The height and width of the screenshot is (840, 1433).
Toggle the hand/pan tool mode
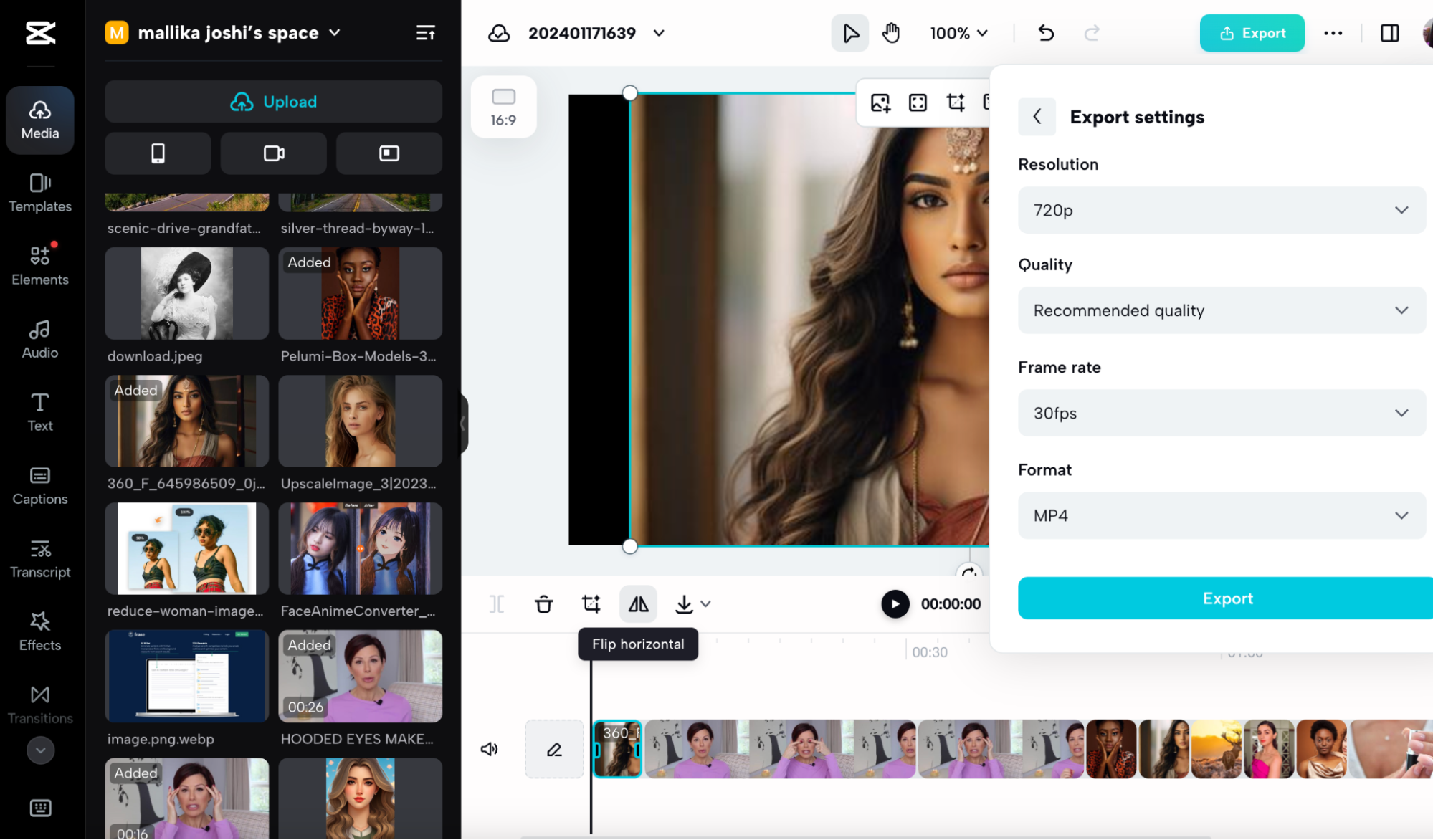pyautogui.click(x=891, y=33)
